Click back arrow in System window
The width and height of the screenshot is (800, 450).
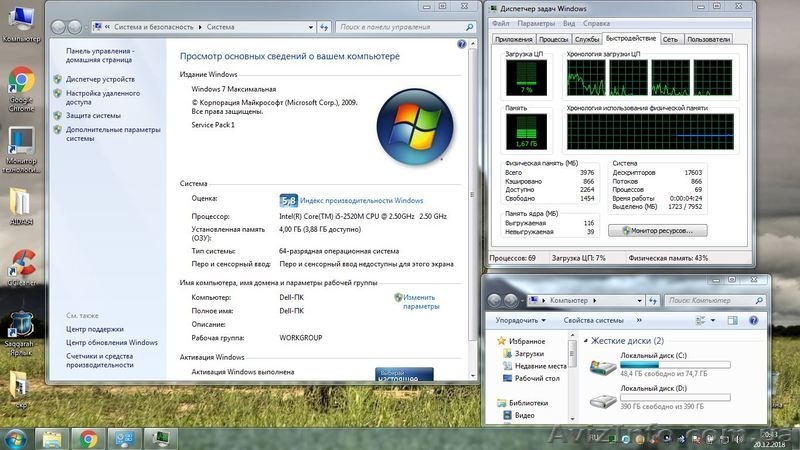tap(58, 27)
